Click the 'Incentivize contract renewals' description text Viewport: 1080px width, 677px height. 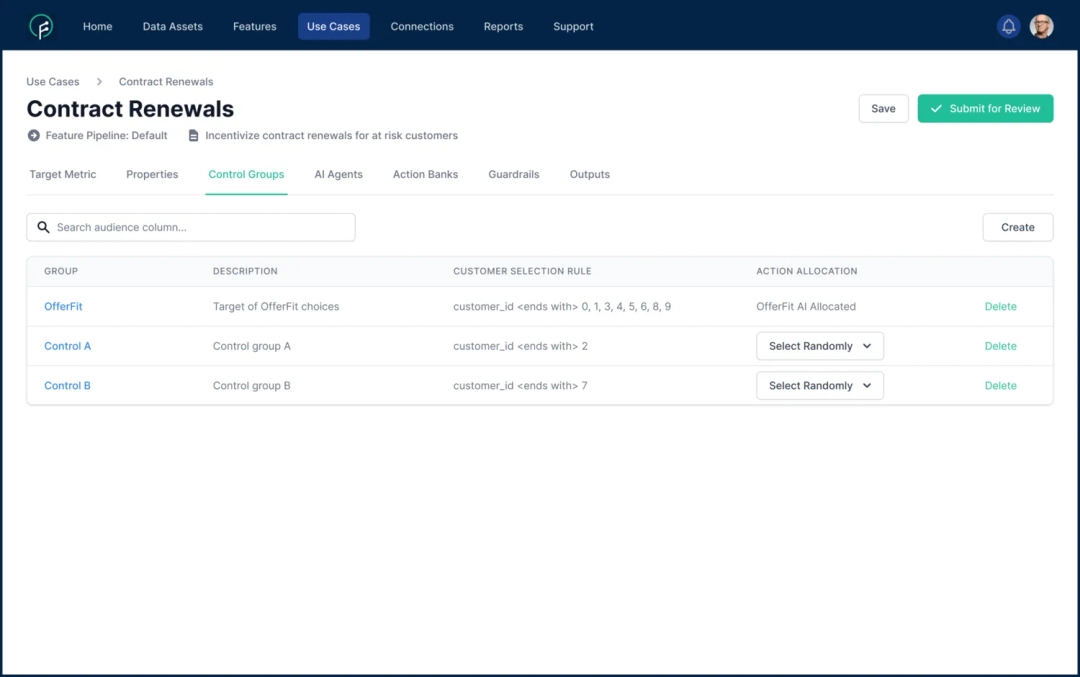pos(331,136)
